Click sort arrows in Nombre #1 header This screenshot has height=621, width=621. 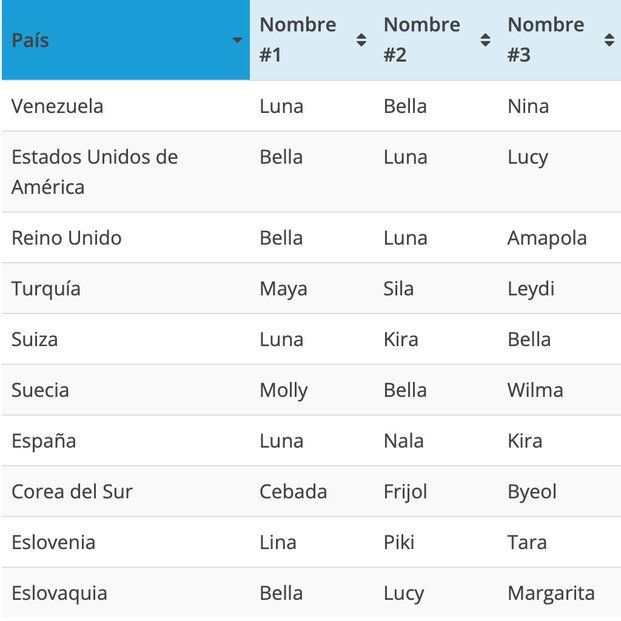pyautogui.click(x=361, y=40)
